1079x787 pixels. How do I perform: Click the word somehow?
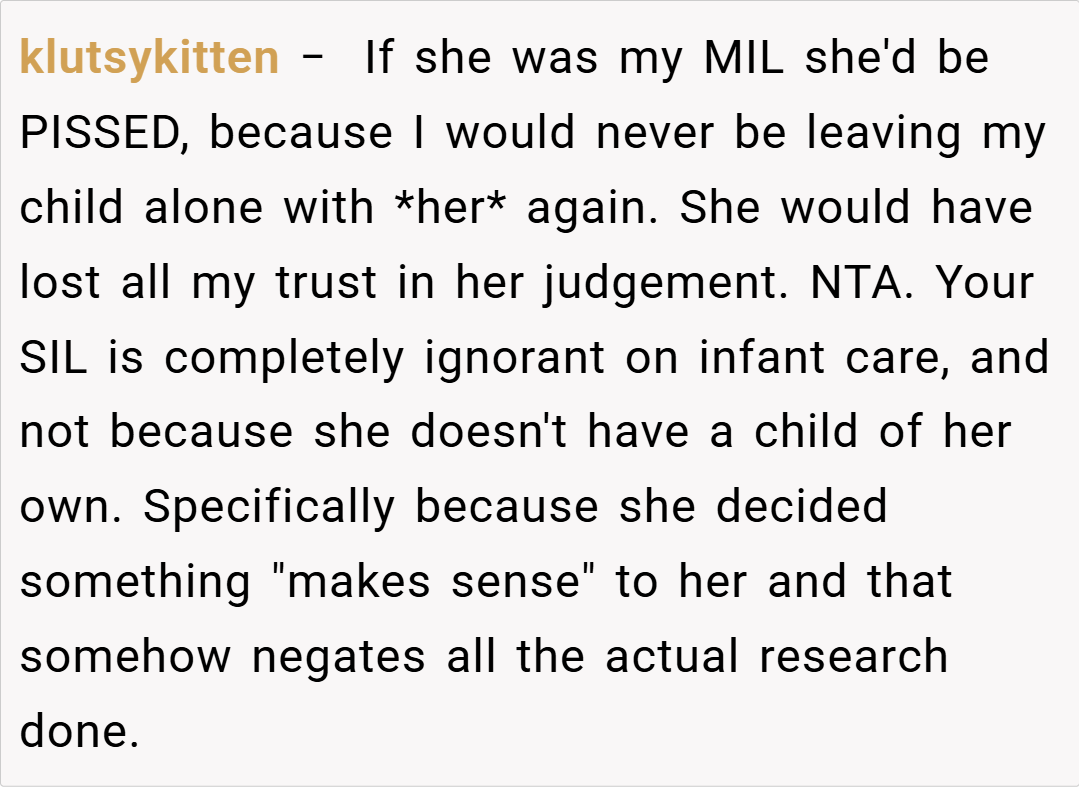(126, 656)
